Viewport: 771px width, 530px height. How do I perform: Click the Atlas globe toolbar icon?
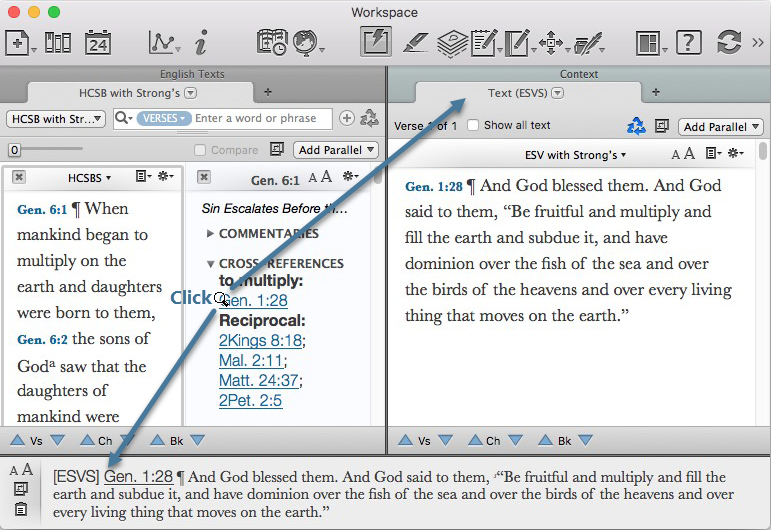[305, 43]
